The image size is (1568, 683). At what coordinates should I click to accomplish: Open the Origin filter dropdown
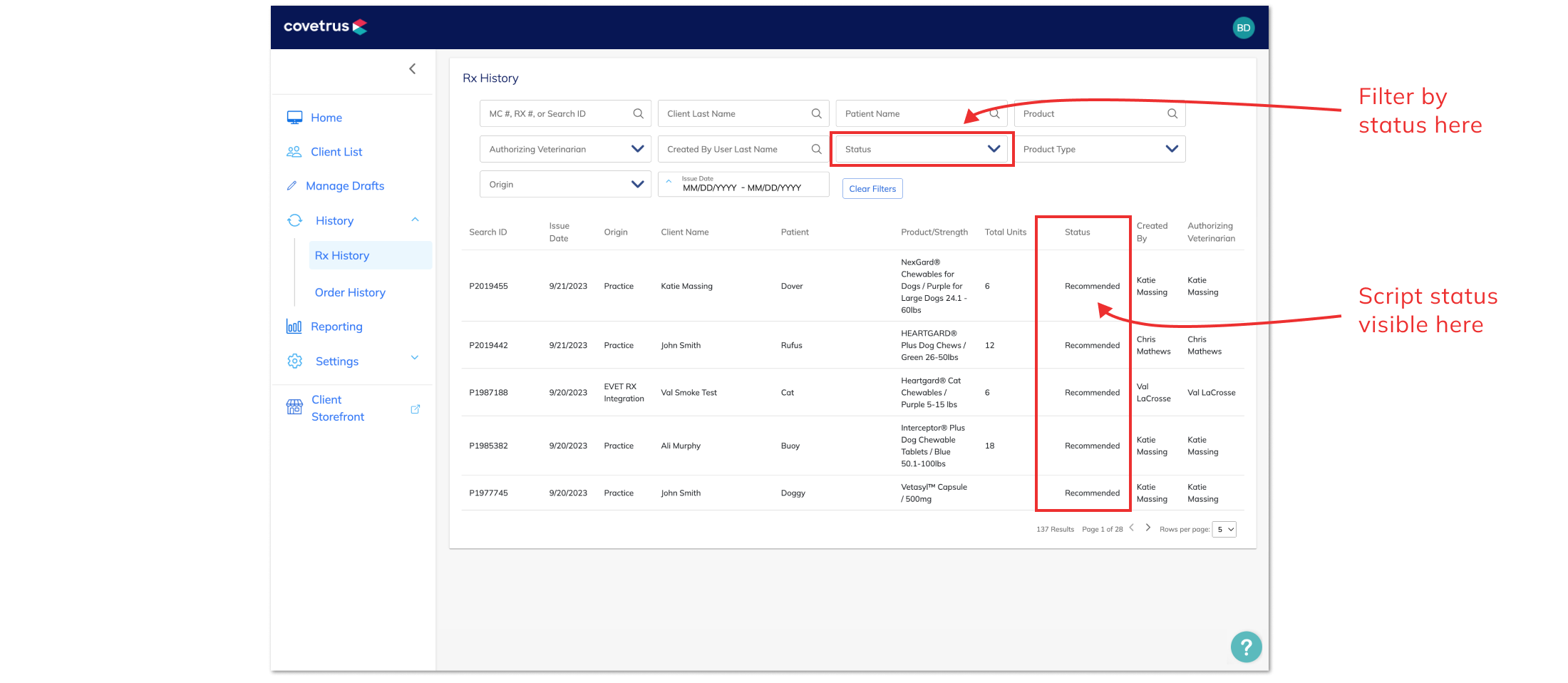click(565, 184)
